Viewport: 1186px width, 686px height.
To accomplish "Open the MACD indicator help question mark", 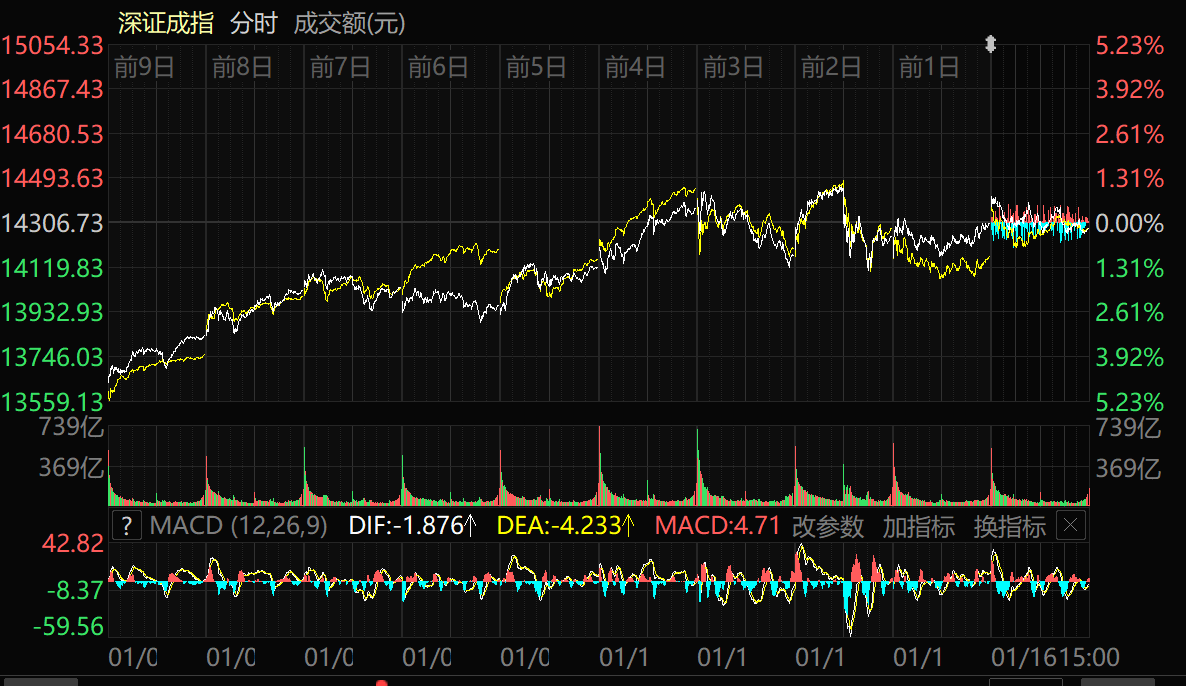I will [126, 526].
